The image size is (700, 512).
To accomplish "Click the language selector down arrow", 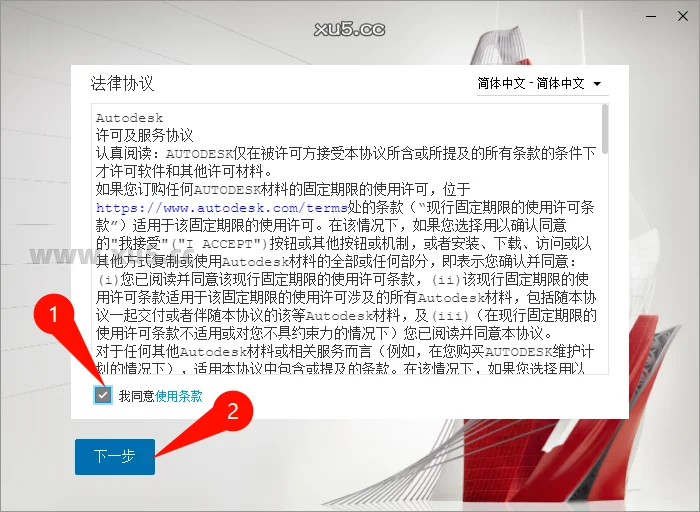I will pos(598,84).
